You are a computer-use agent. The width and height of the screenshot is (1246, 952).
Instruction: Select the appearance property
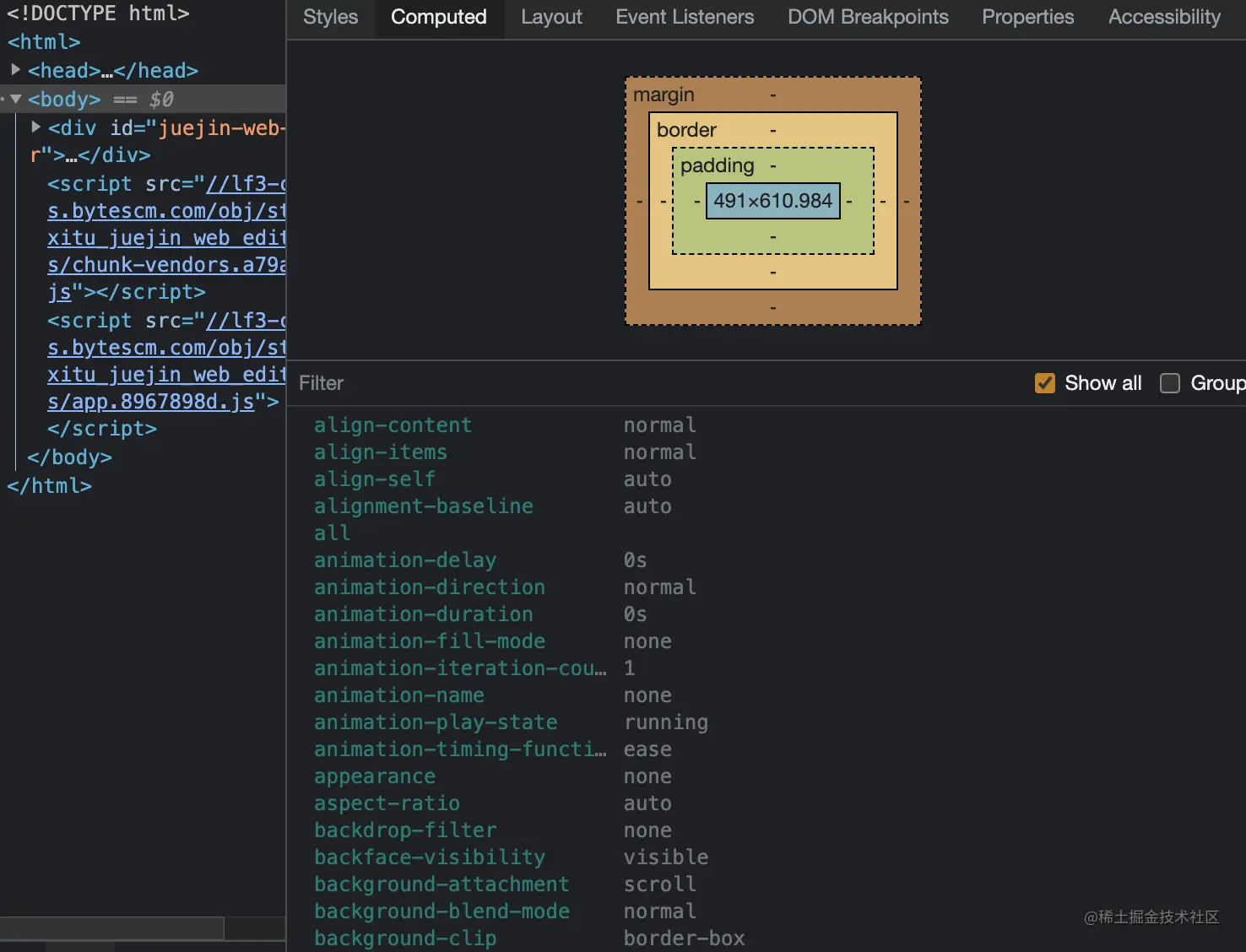[375, 776]
